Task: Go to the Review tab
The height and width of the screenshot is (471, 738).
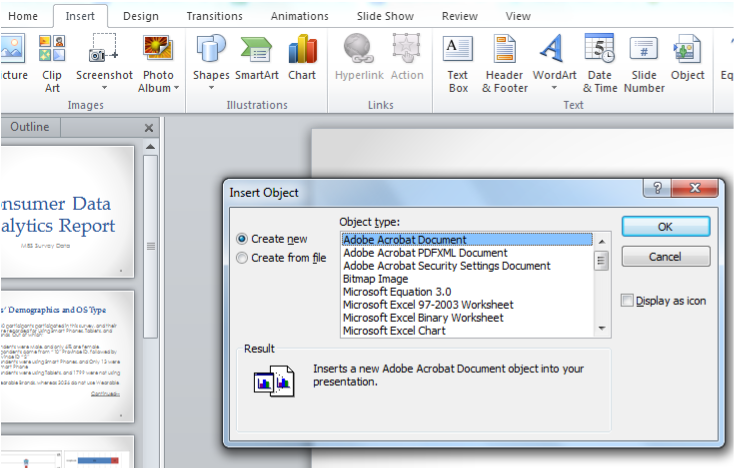Action: point(460,16)
